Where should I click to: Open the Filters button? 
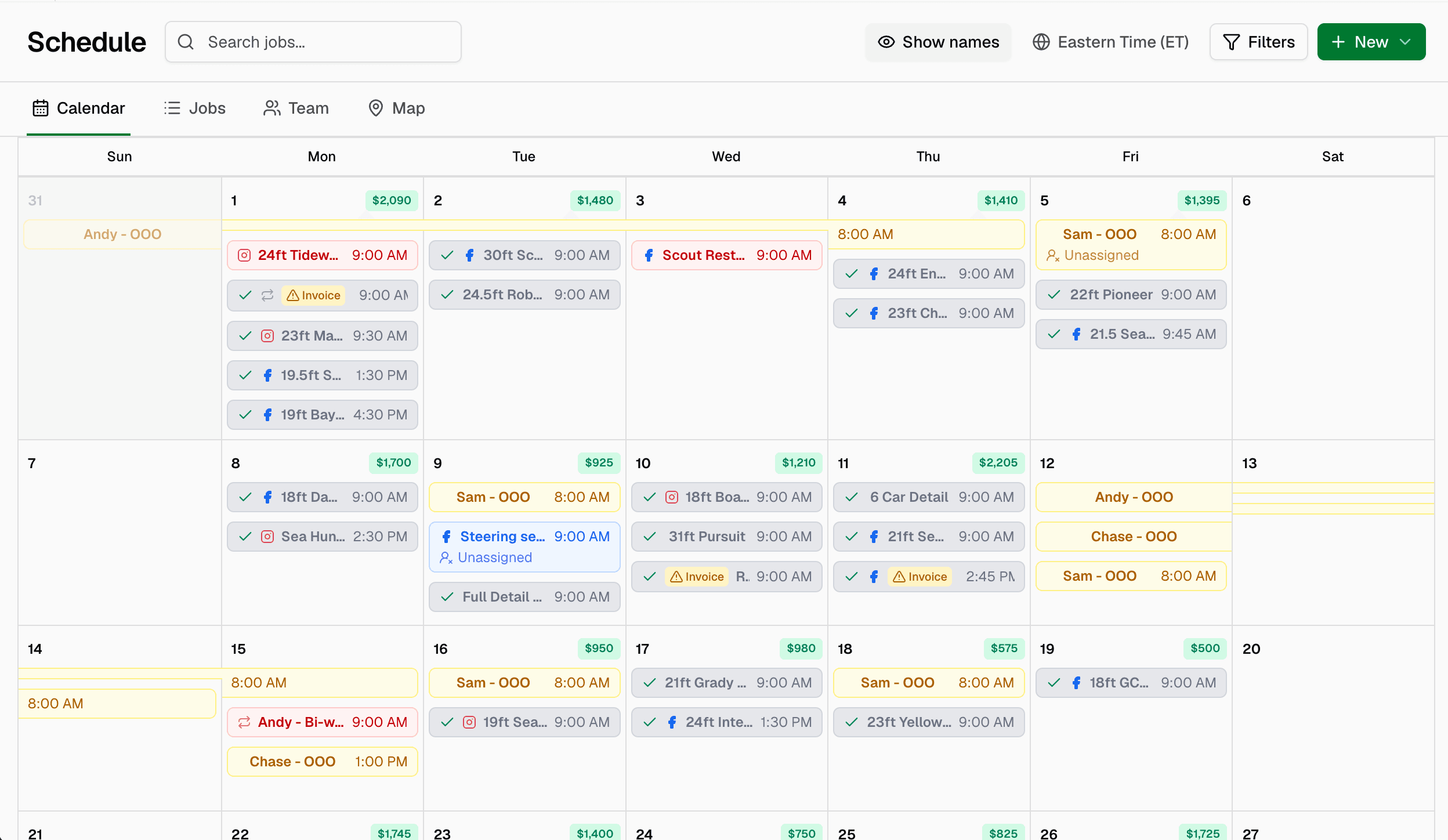[x=1258, y=42]
